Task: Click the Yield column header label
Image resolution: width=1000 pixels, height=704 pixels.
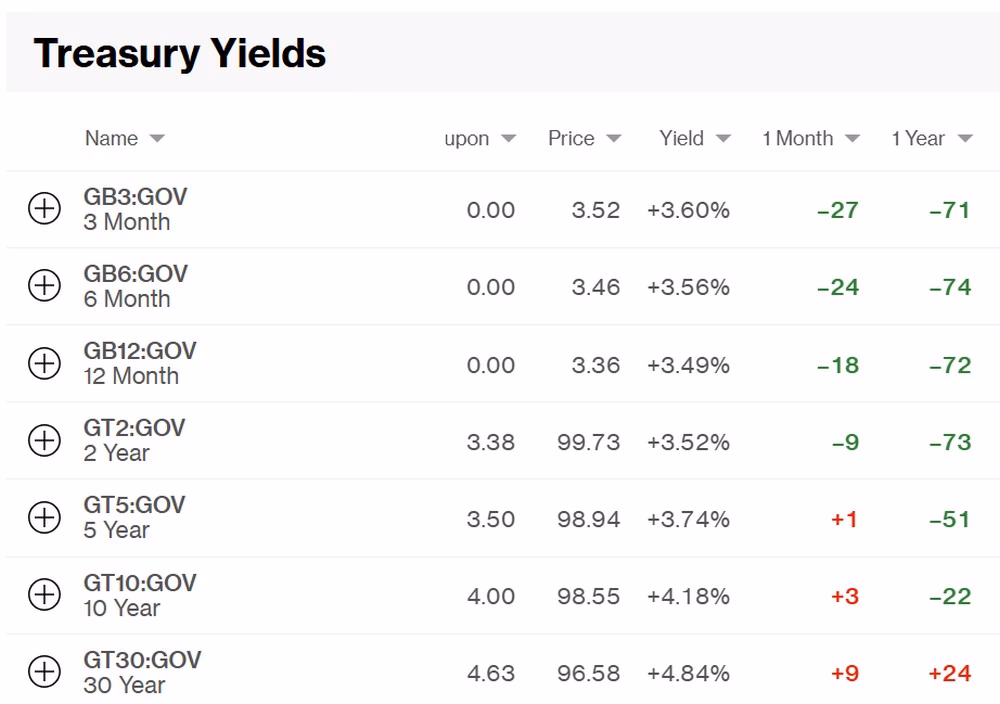Action: [681, 139]
